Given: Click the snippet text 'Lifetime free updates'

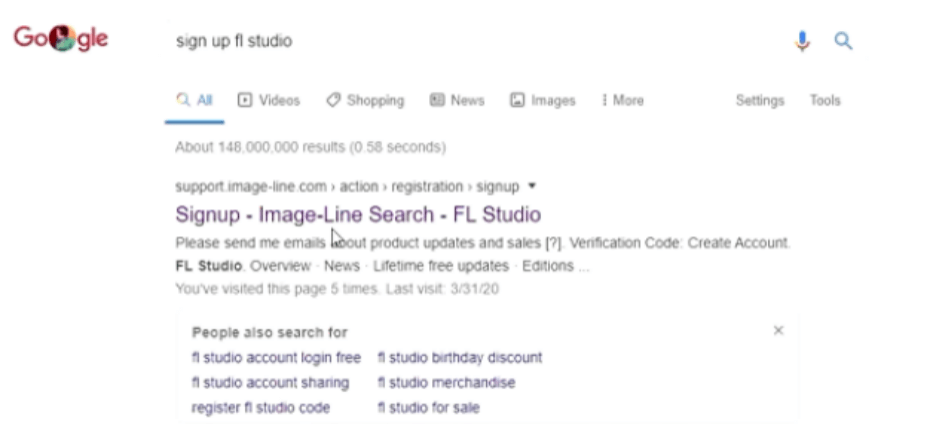Looking at the screenshot, I should click(x=441, y=266).
